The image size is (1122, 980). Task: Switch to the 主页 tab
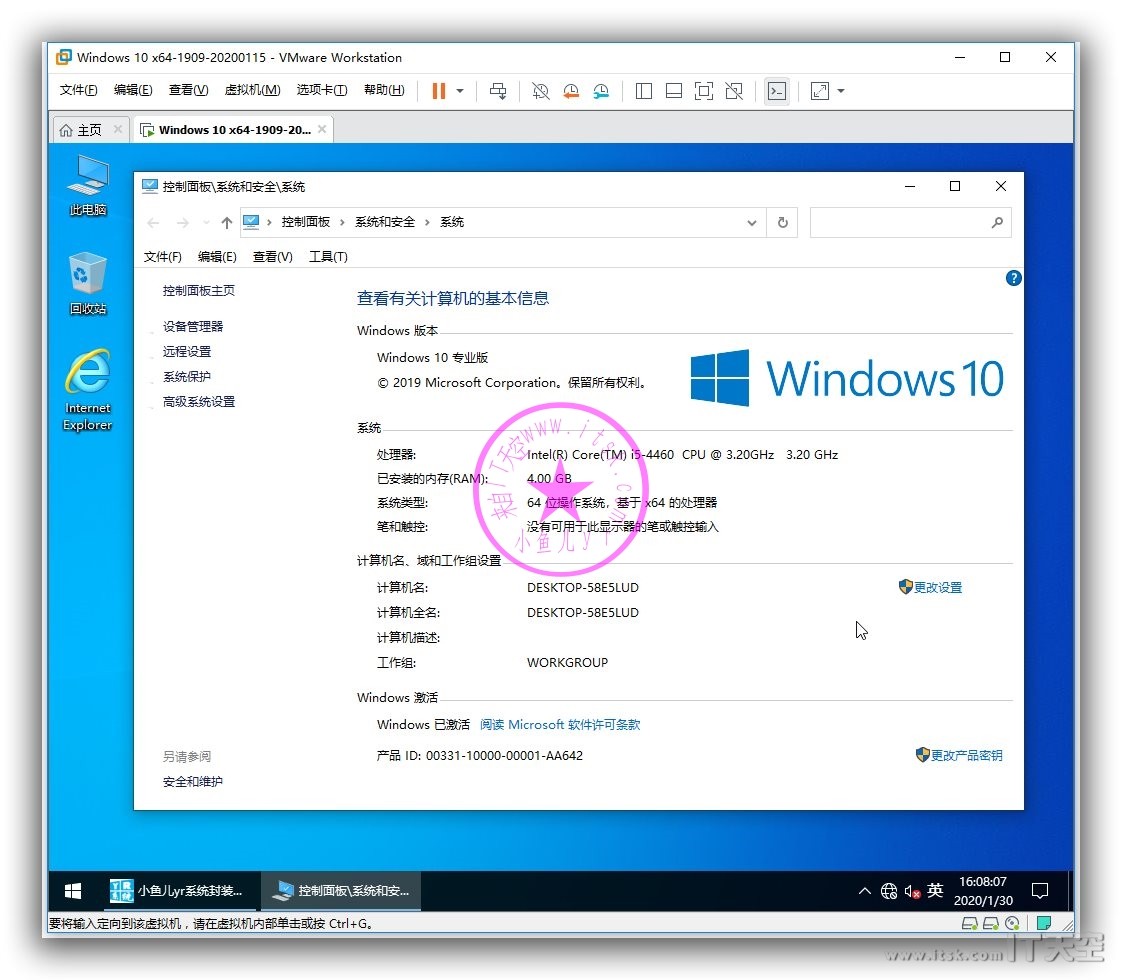89,130
